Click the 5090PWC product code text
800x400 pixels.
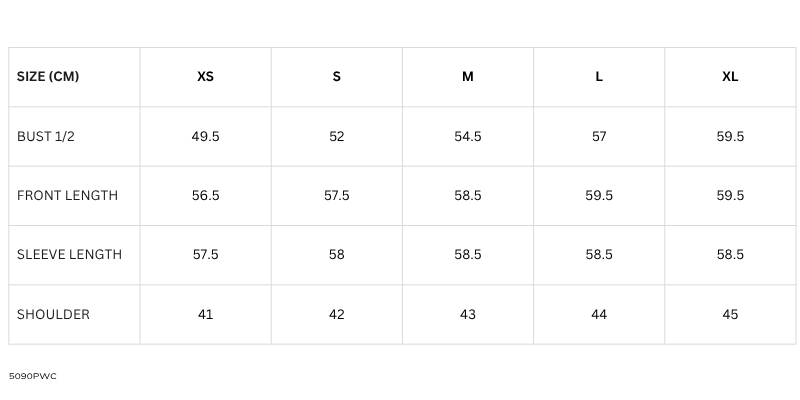32,376
